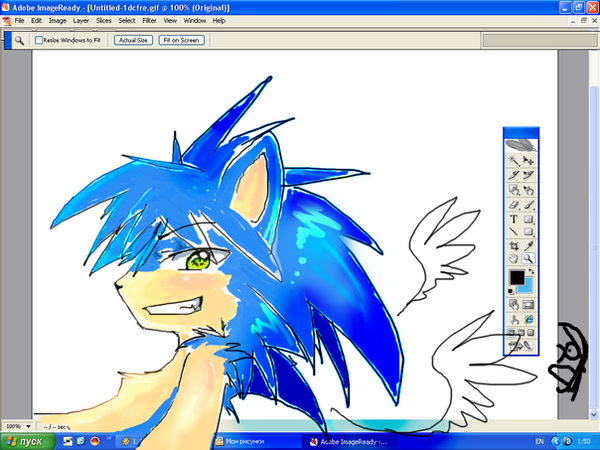Select the Slice Select tool
Viewport: 600px width, 450px height.
528,175
